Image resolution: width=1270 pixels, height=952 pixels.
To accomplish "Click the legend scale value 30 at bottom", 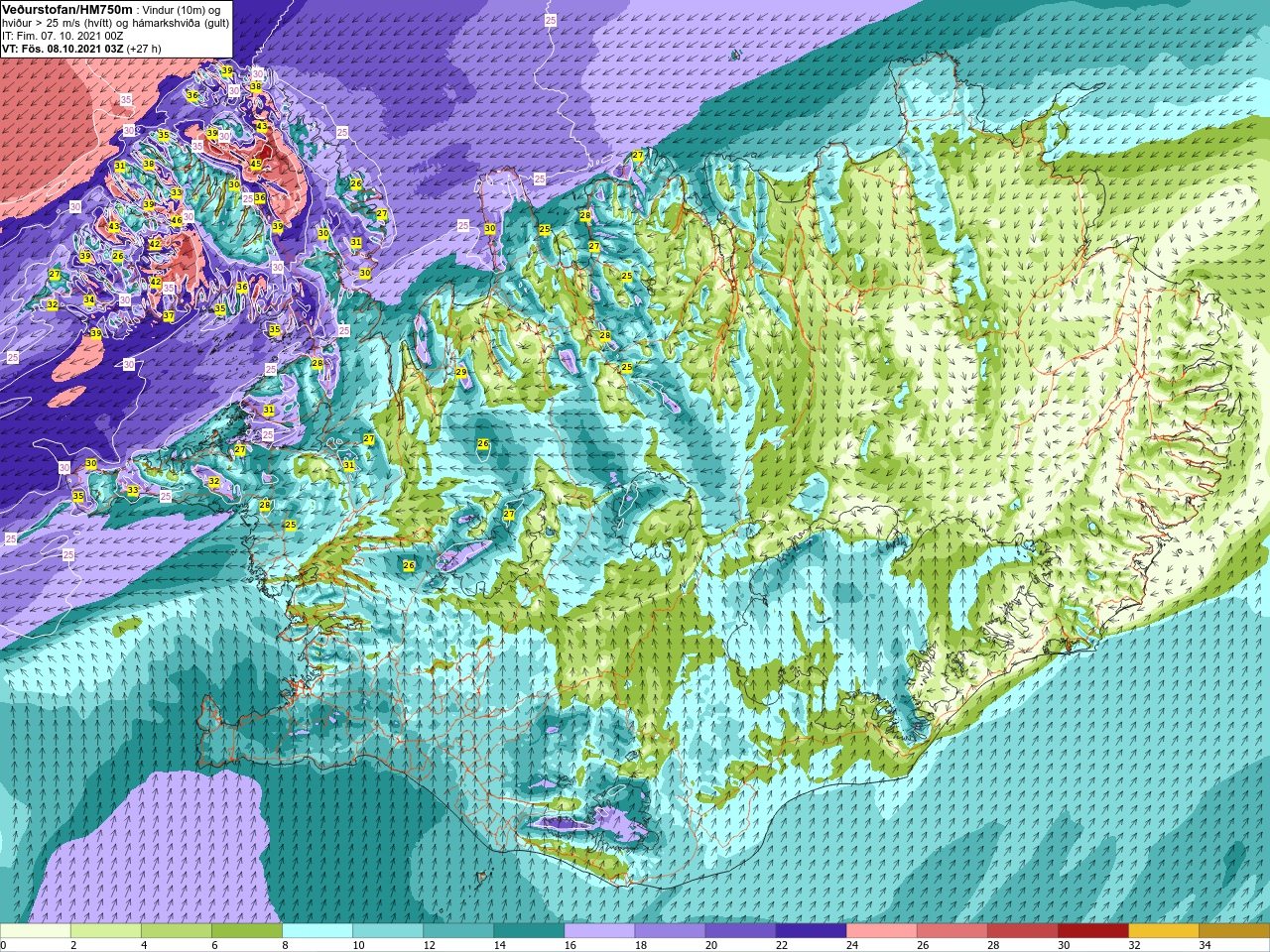I will click(x=1063, y=945).
